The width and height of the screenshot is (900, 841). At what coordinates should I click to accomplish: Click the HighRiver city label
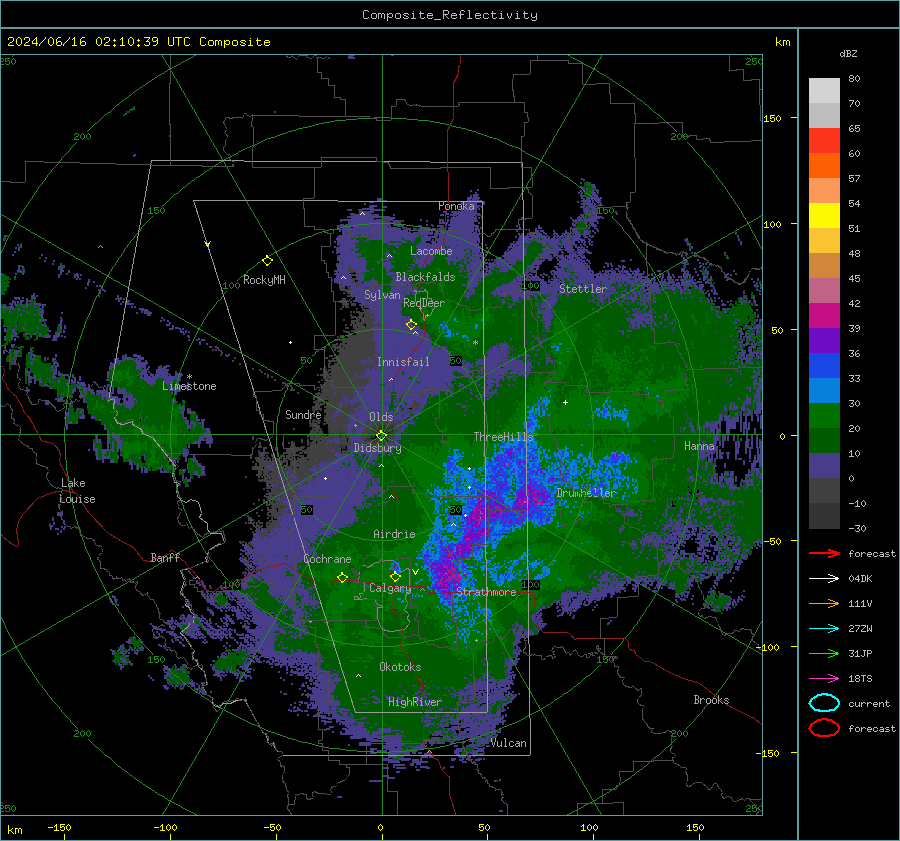pos(415,702)
